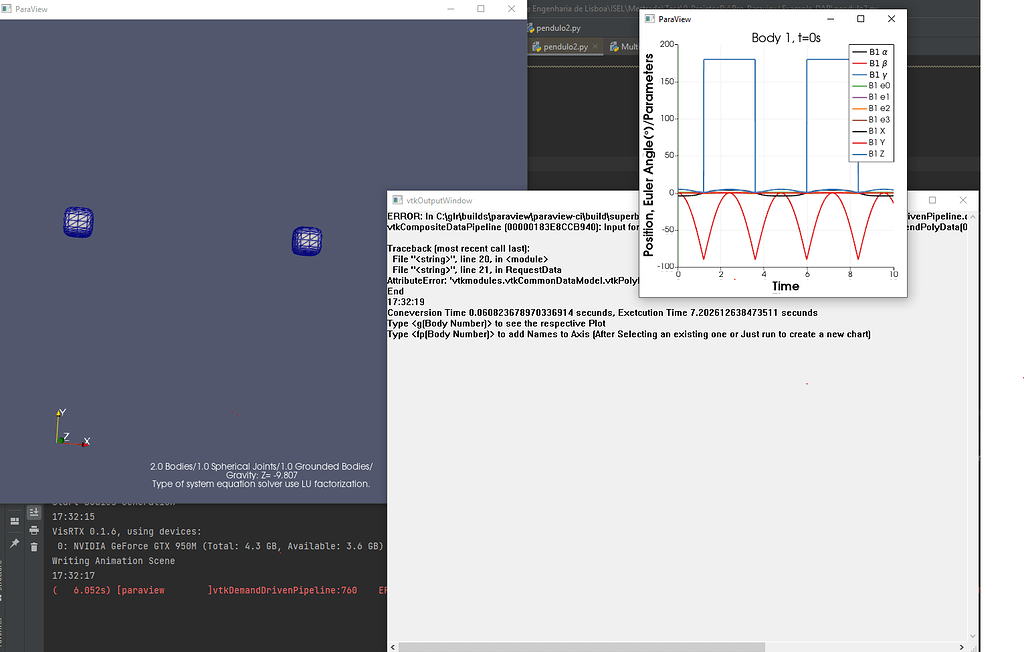Click the trash icon to clear console
Screen dimensions: 1024x652
(34, 547)
